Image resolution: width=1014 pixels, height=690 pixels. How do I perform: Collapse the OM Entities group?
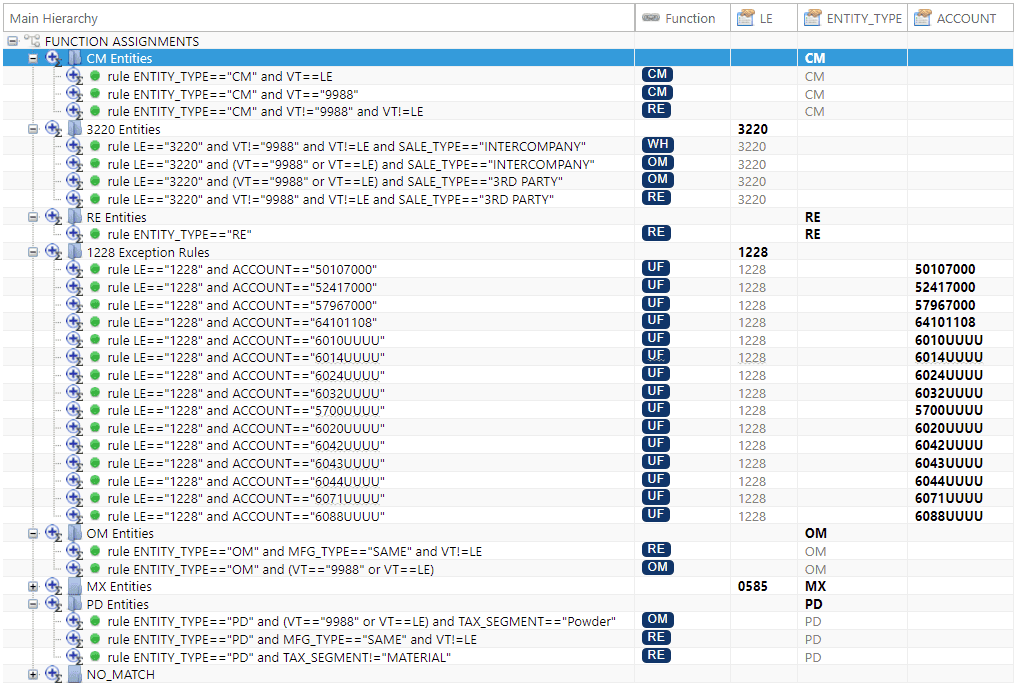point(33,534)
